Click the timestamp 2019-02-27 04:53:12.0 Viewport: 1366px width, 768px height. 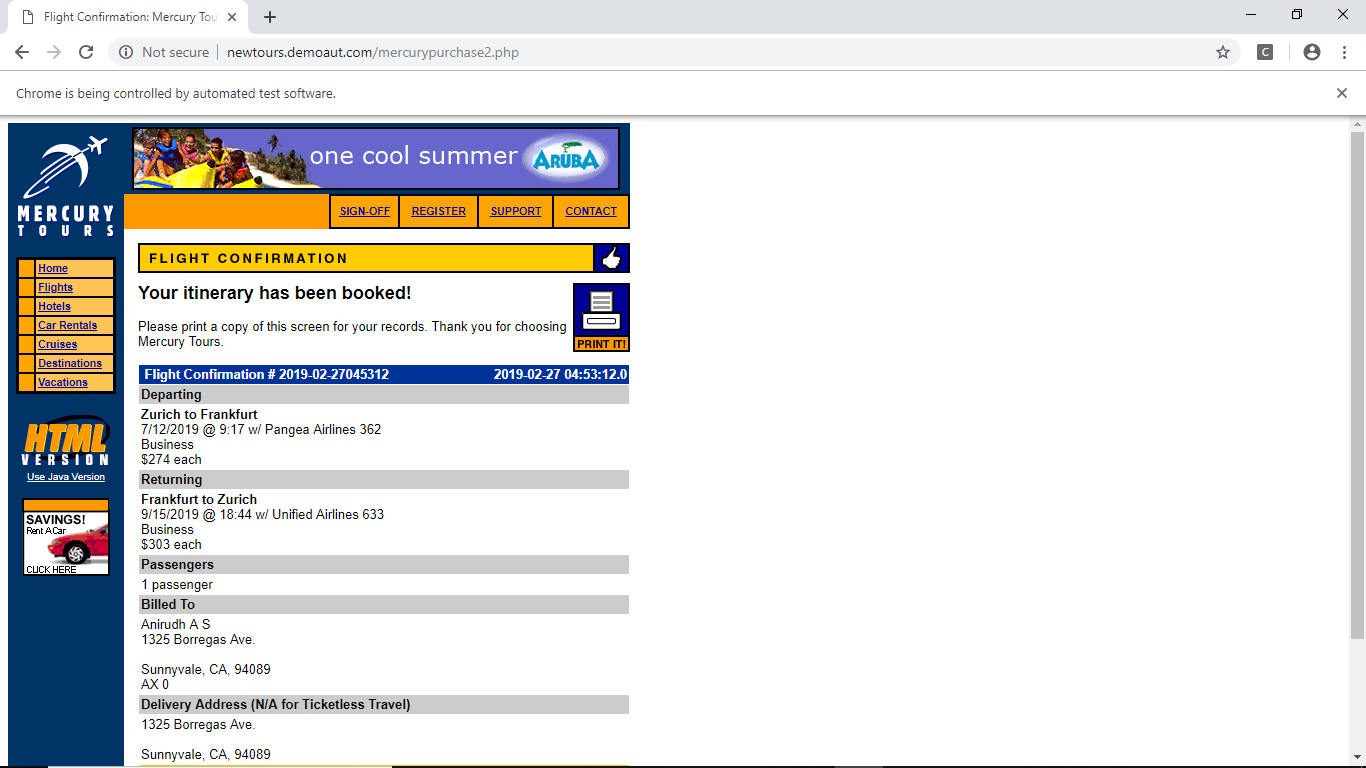pos(560,375)
